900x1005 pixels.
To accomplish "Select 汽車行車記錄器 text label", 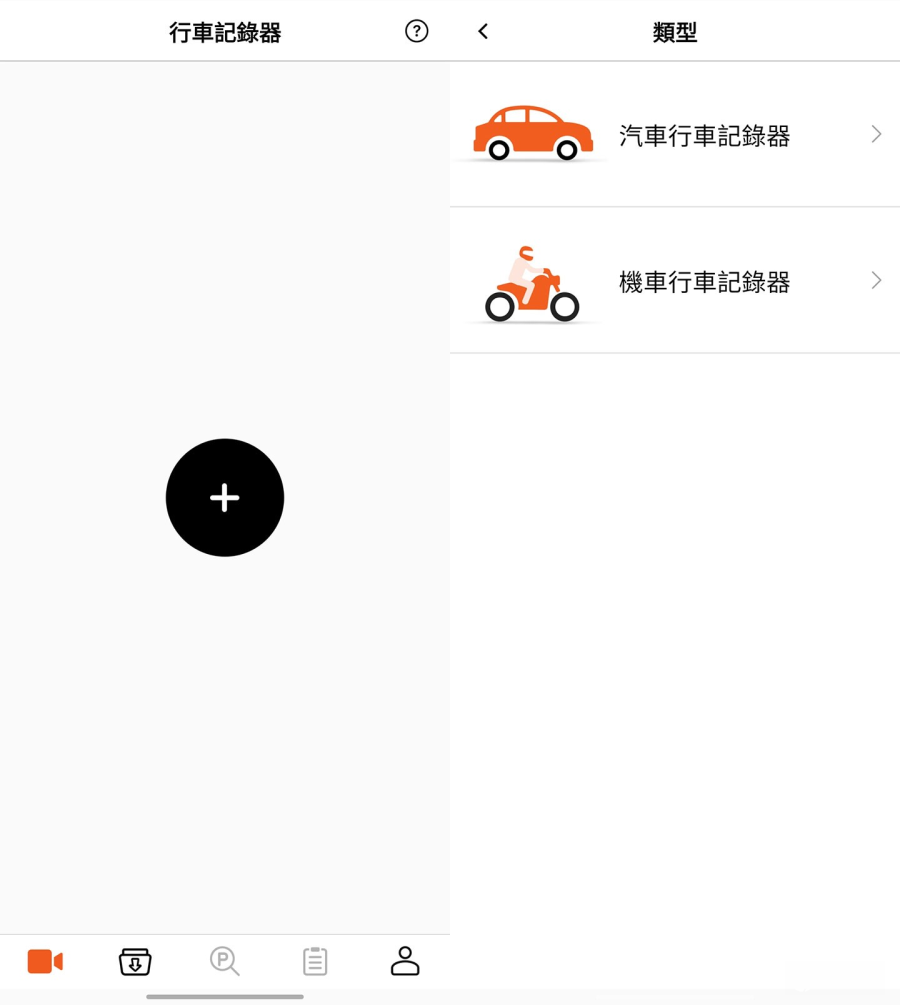I will [x=704, y=136].
